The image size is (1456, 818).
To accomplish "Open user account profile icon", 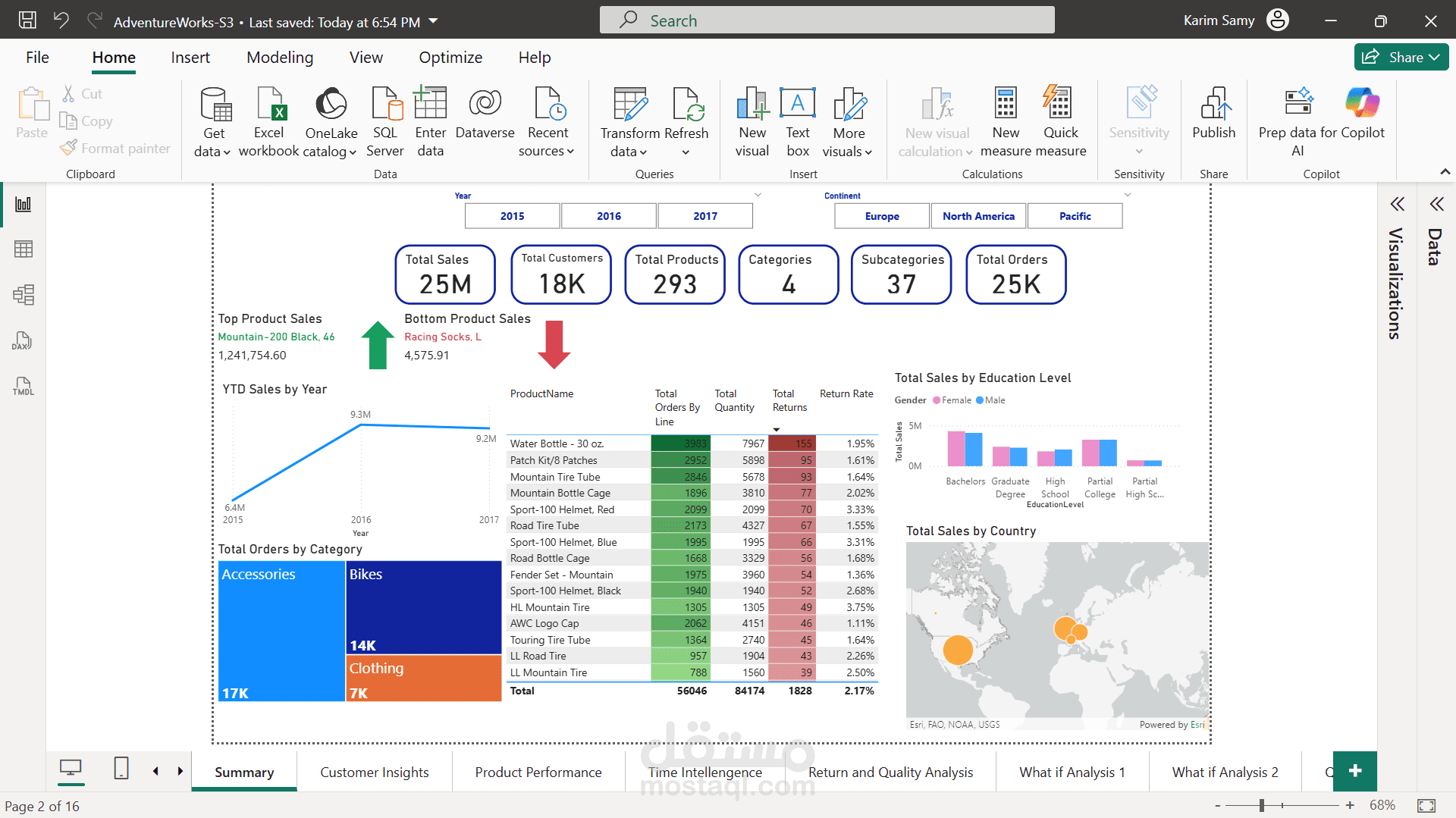I will tap(1278, 20).
